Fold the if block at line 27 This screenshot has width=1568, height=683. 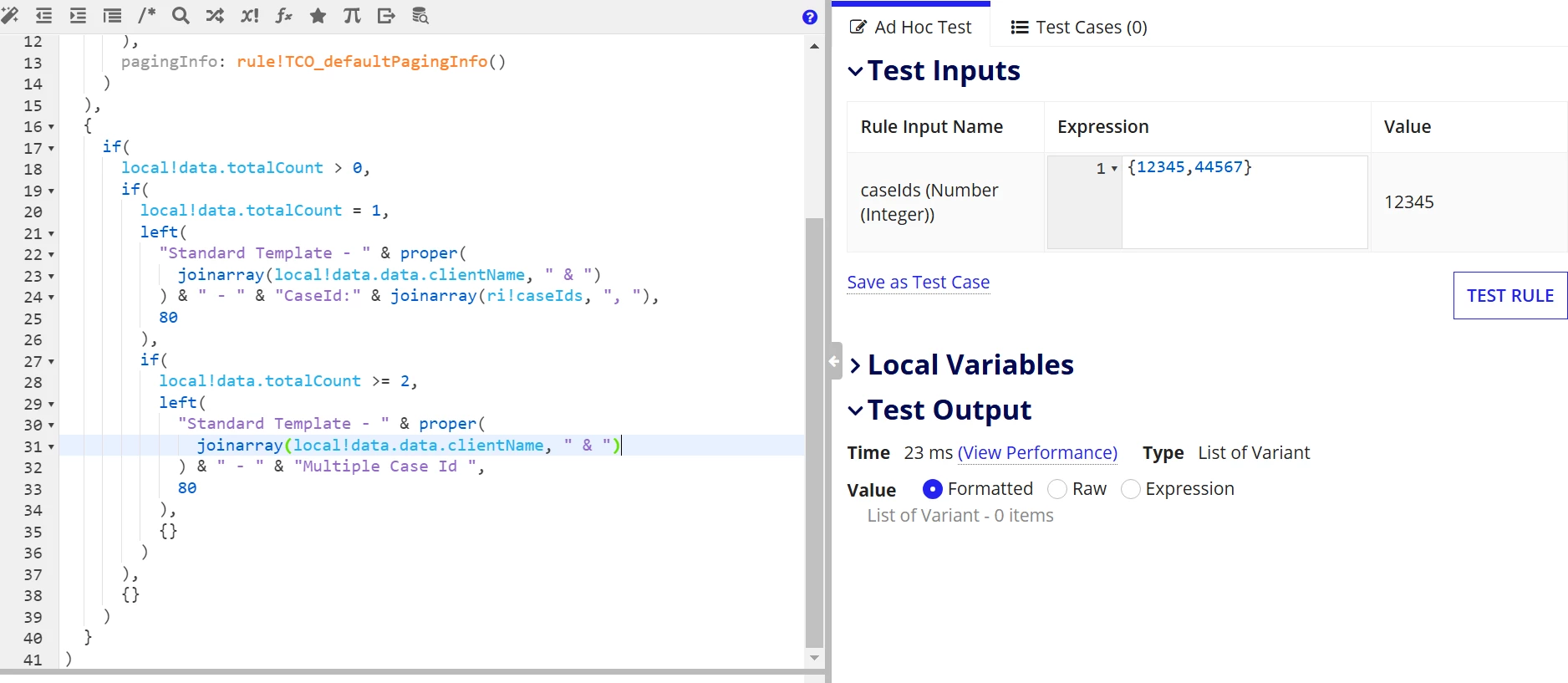click(x=51, y=362)
